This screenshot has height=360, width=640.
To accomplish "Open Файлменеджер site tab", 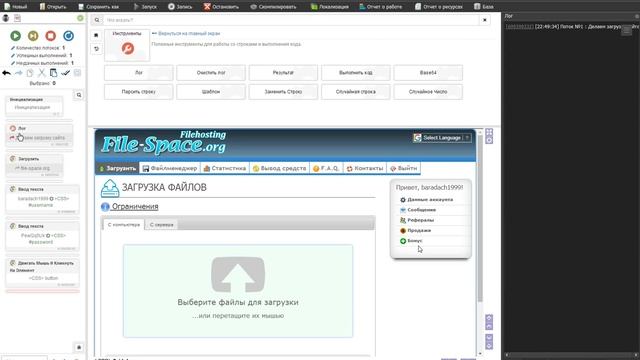I will tap(169, 168).
